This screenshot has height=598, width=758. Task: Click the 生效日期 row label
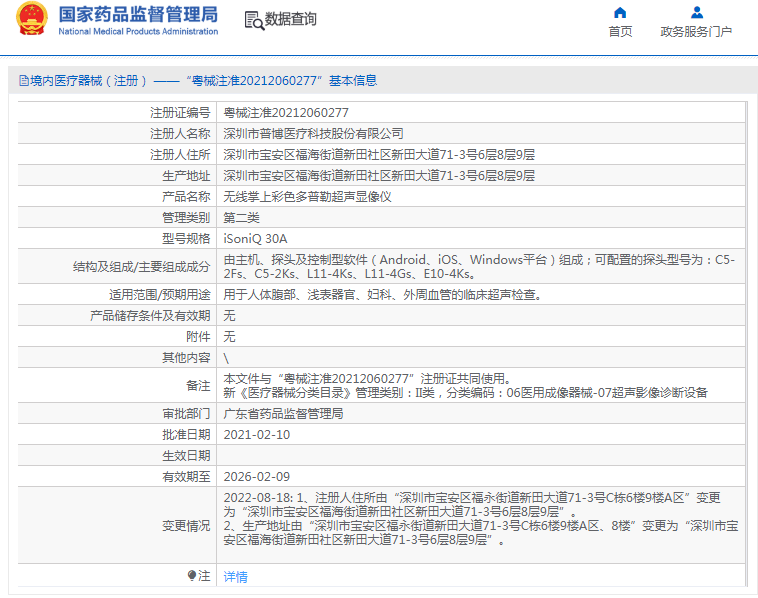(x=186, y=455)
